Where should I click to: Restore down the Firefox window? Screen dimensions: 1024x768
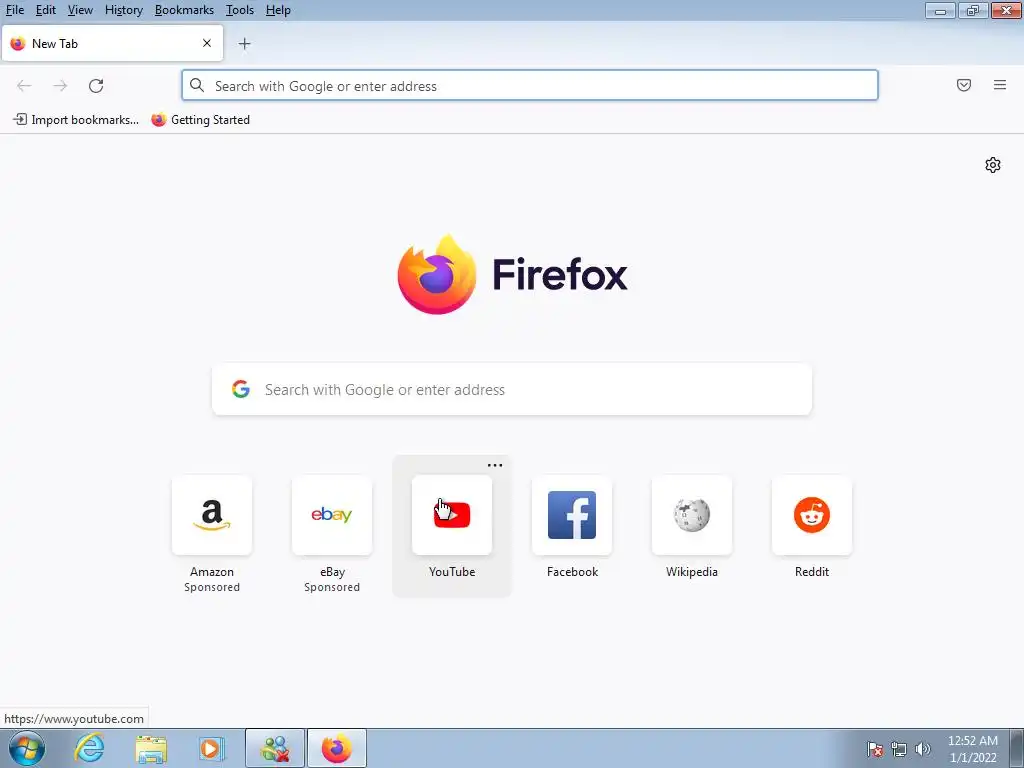click(973, 10)
